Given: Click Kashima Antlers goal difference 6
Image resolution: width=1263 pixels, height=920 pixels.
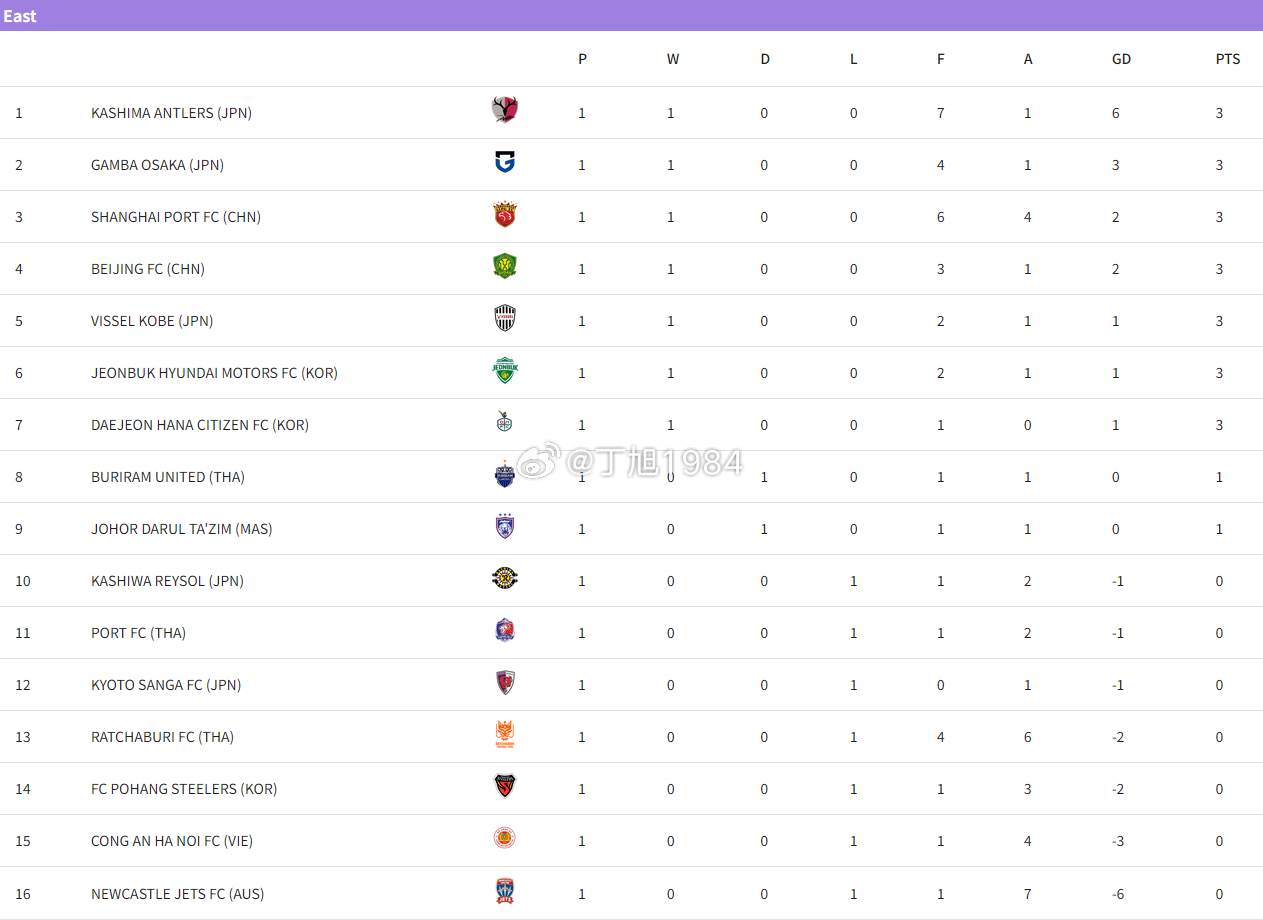Looking at the screenshot, I should click(x=1115, y=113).
